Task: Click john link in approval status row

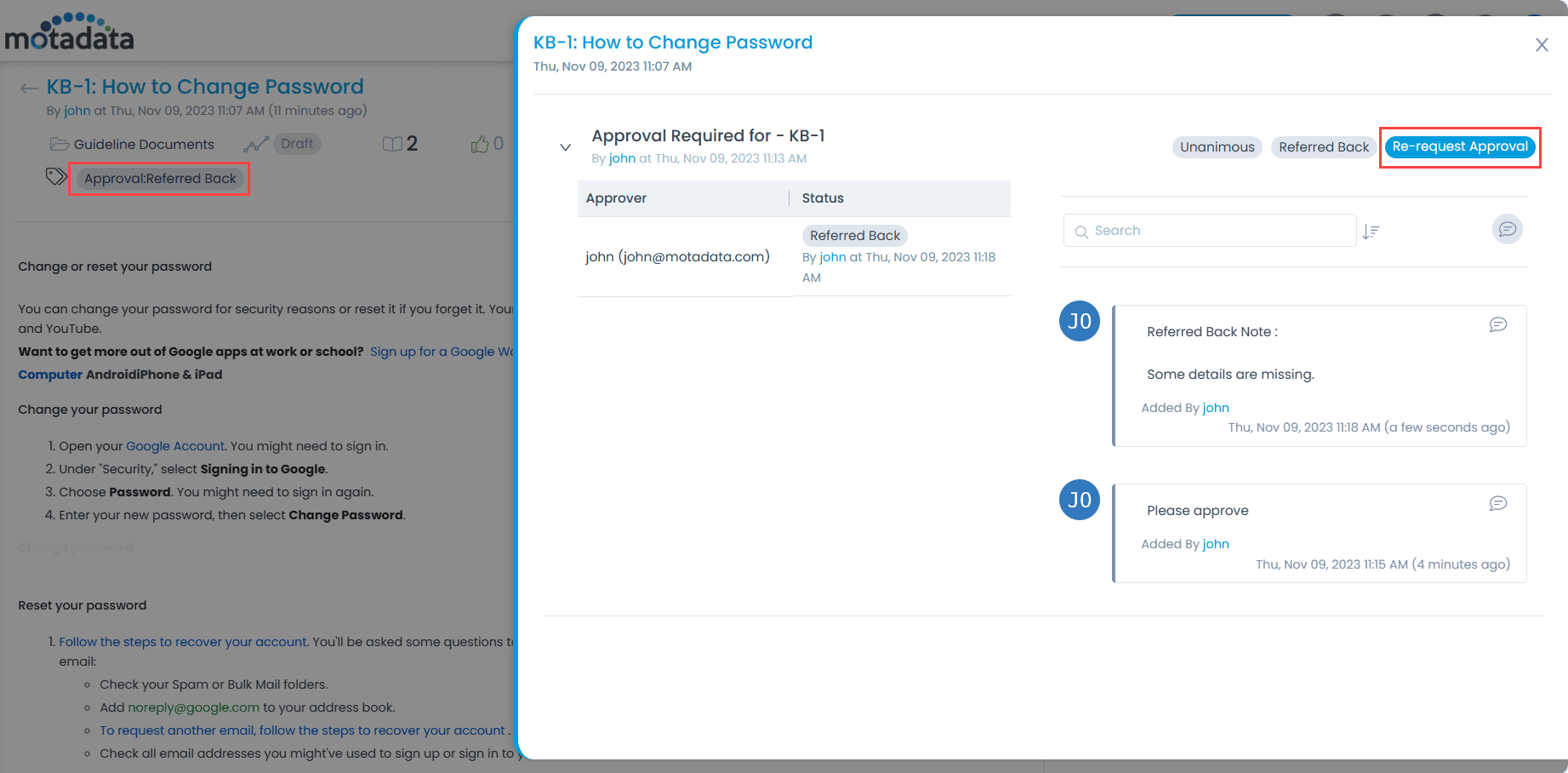Action: click(x=832, y=257)
